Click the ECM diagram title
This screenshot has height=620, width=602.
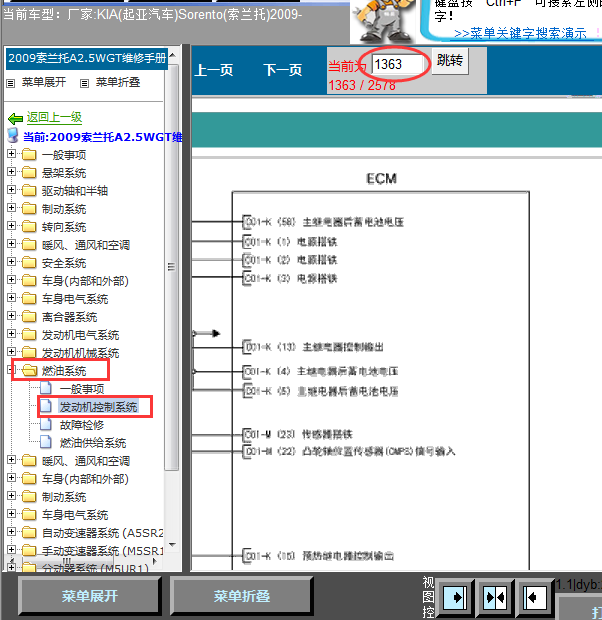tap(381, 179)
